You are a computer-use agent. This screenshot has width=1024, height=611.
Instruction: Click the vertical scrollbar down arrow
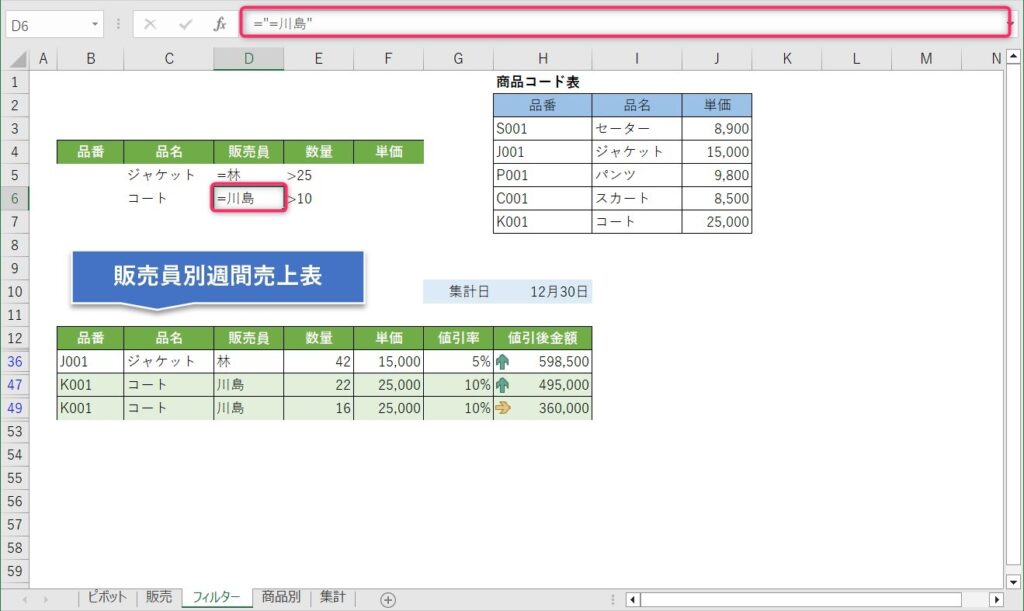pyautogui.click(x=1011, y=580)
